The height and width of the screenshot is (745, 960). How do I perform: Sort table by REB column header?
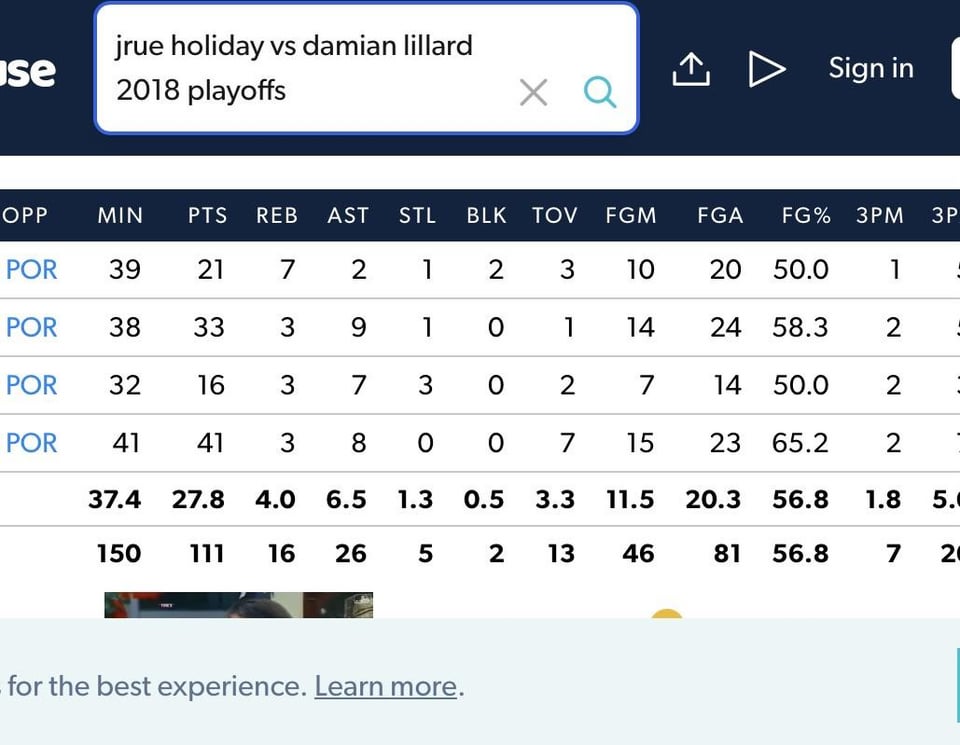[277, 215]
